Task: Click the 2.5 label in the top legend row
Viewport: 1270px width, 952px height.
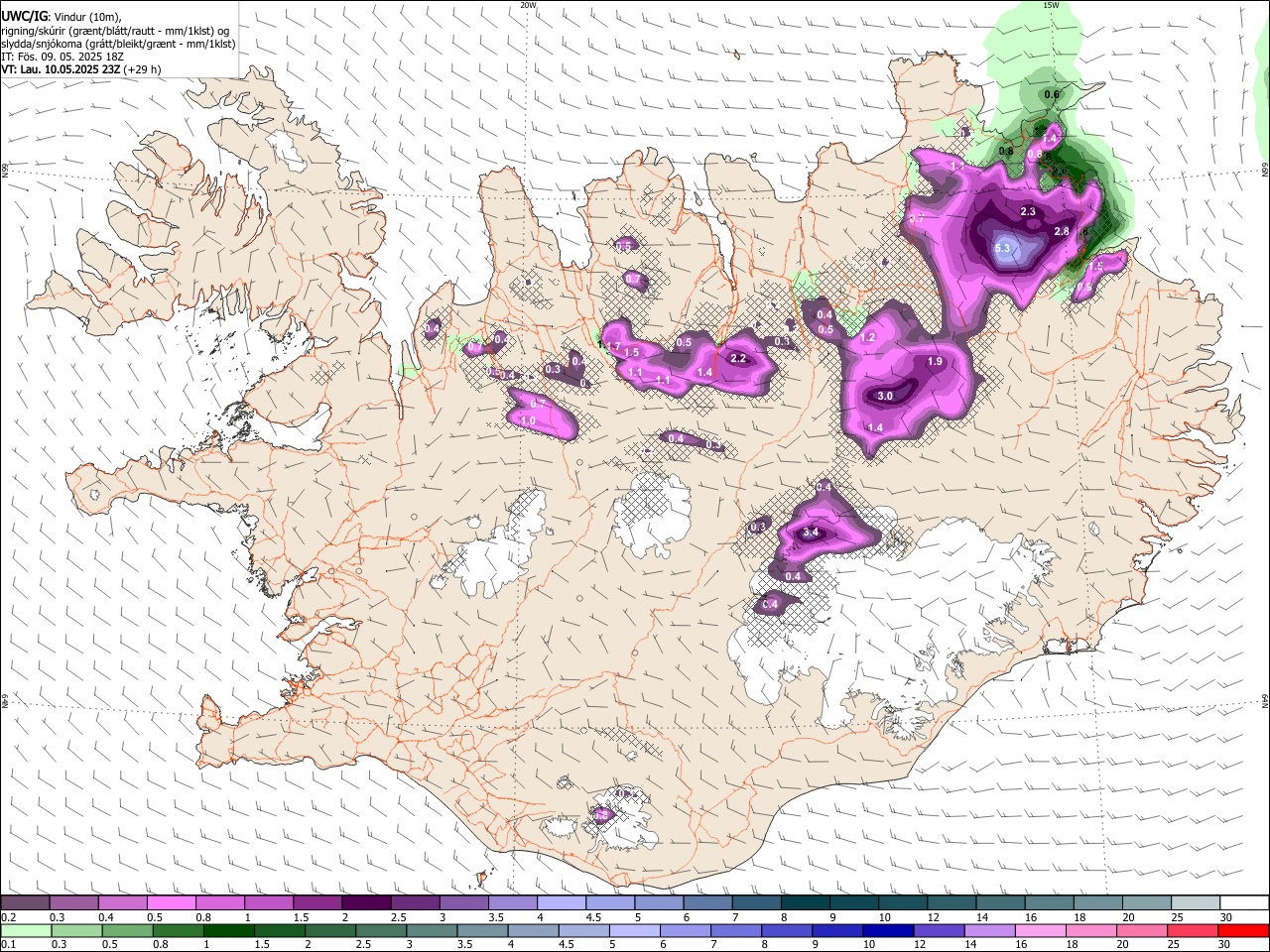Action: (398, 917)
